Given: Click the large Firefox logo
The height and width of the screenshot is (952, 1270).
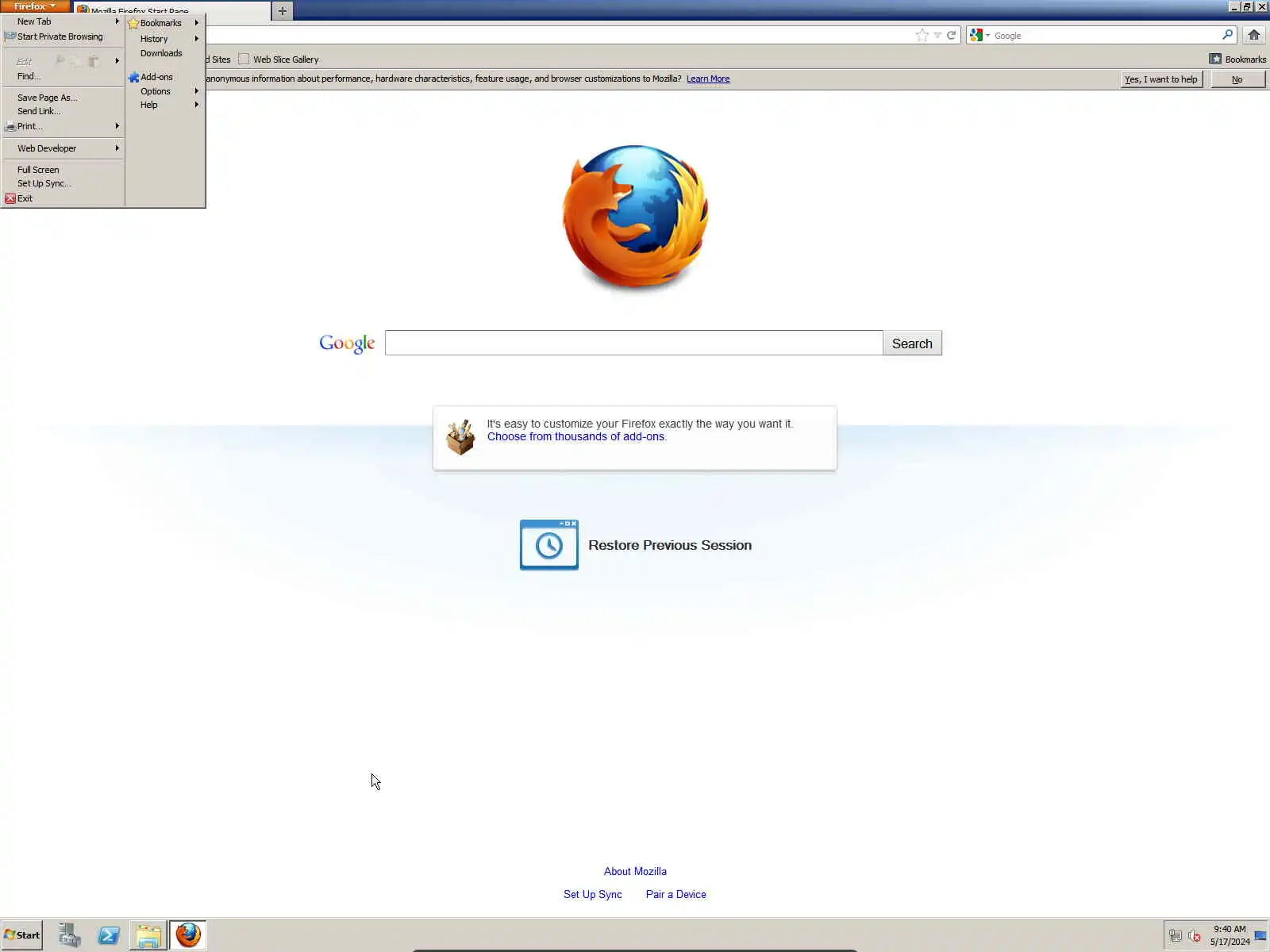Looking at the screenshot, I should (635, 217).
